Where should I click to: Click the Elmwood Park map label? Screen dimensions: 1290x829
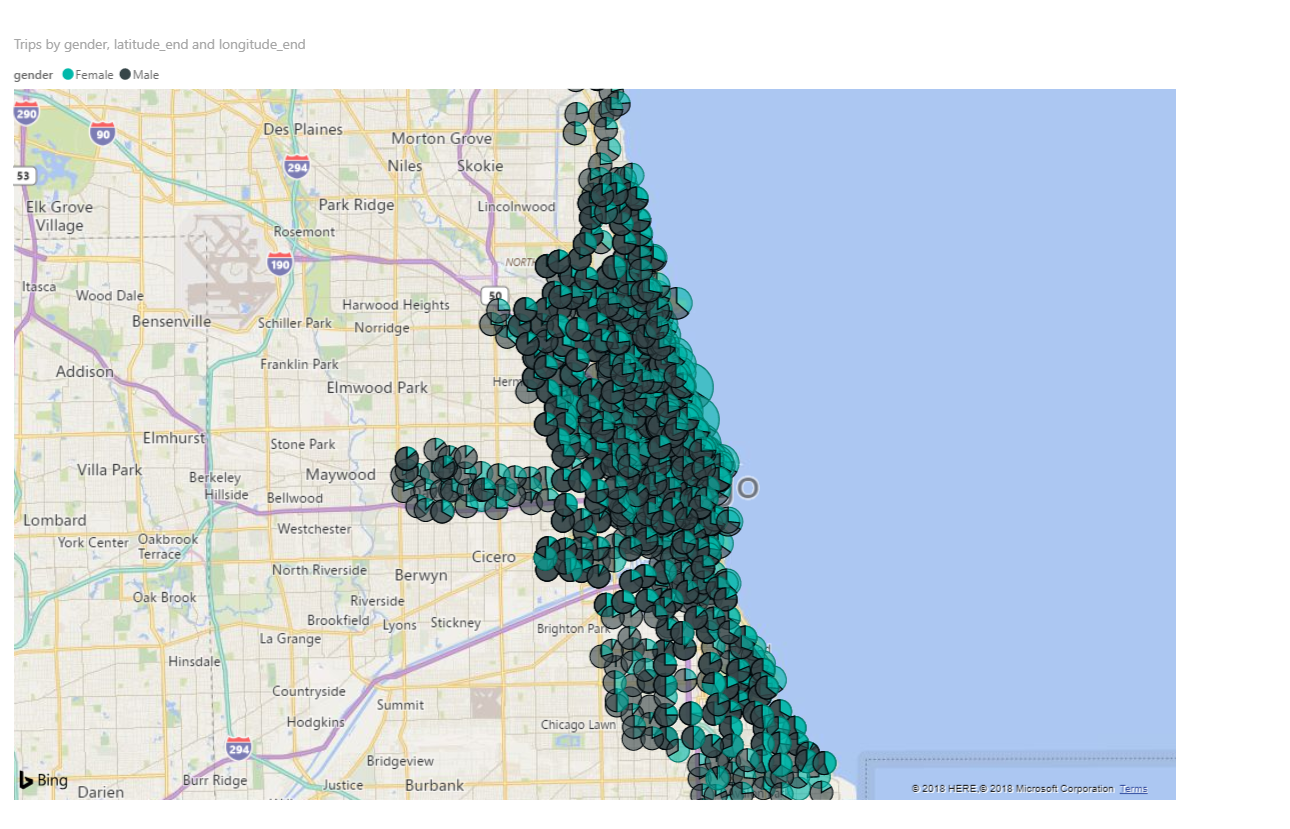point(377,388)
